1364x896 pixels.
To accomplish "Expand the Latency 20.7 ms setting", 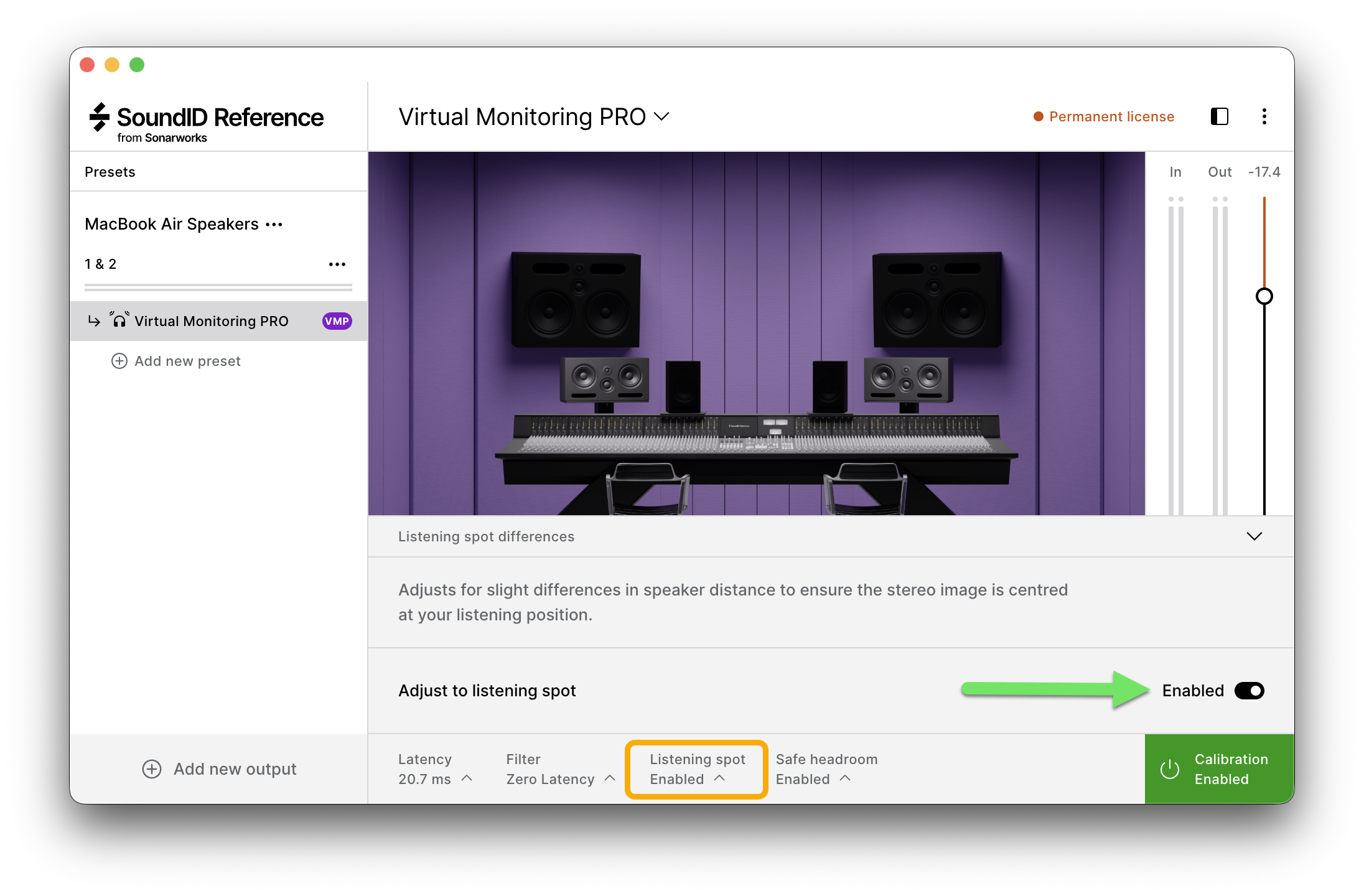I will pyautogui.click(x=436, y=769).
